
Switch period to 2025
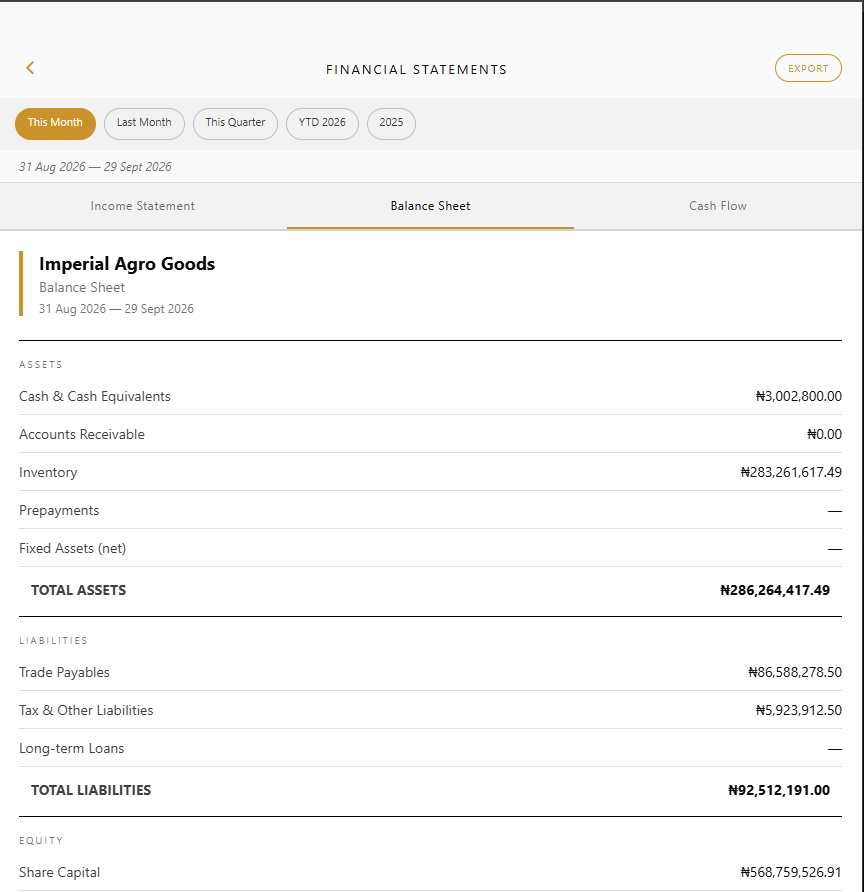391,123
